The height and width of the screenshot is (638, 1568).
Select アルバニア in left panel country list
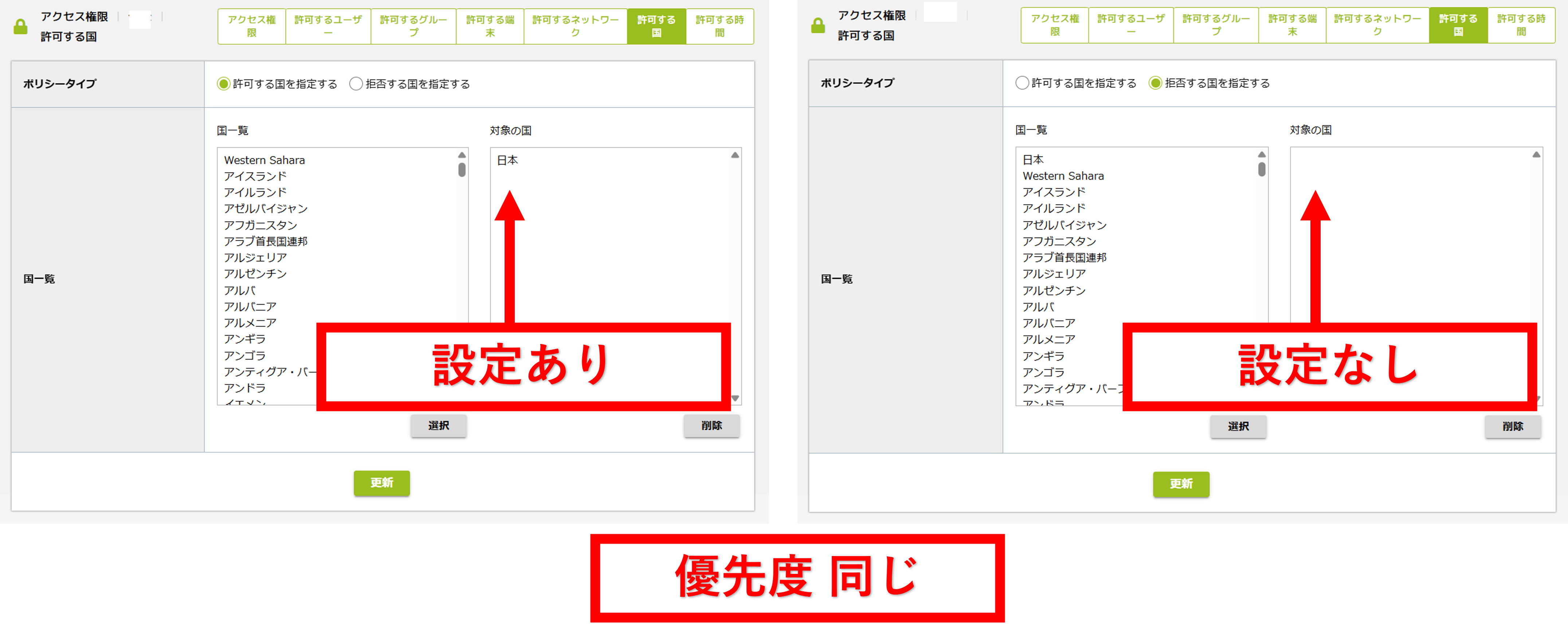coord(250,307)
